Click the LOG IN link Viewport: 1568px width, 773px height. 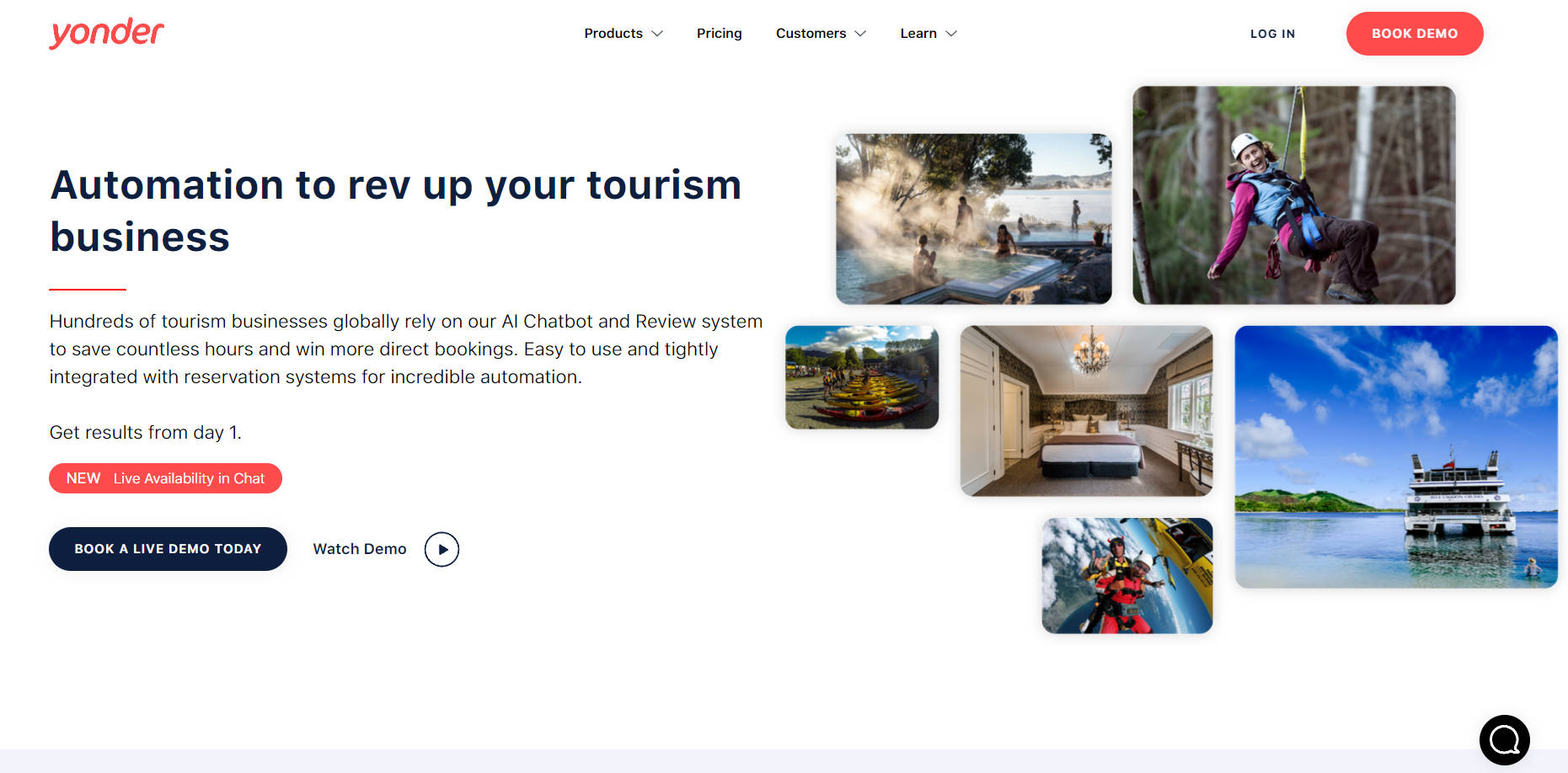(x=1272, y=34)
